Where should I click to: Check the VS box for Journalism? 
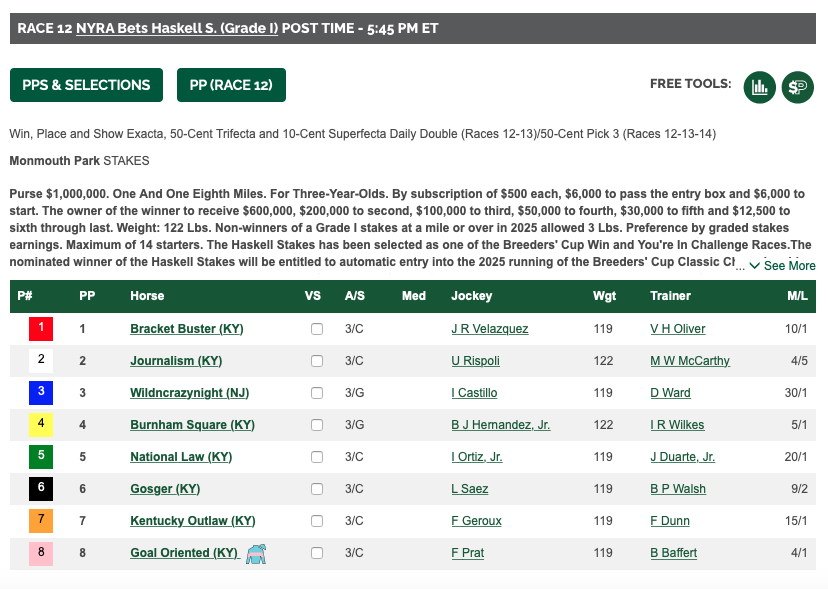(317, 361)
